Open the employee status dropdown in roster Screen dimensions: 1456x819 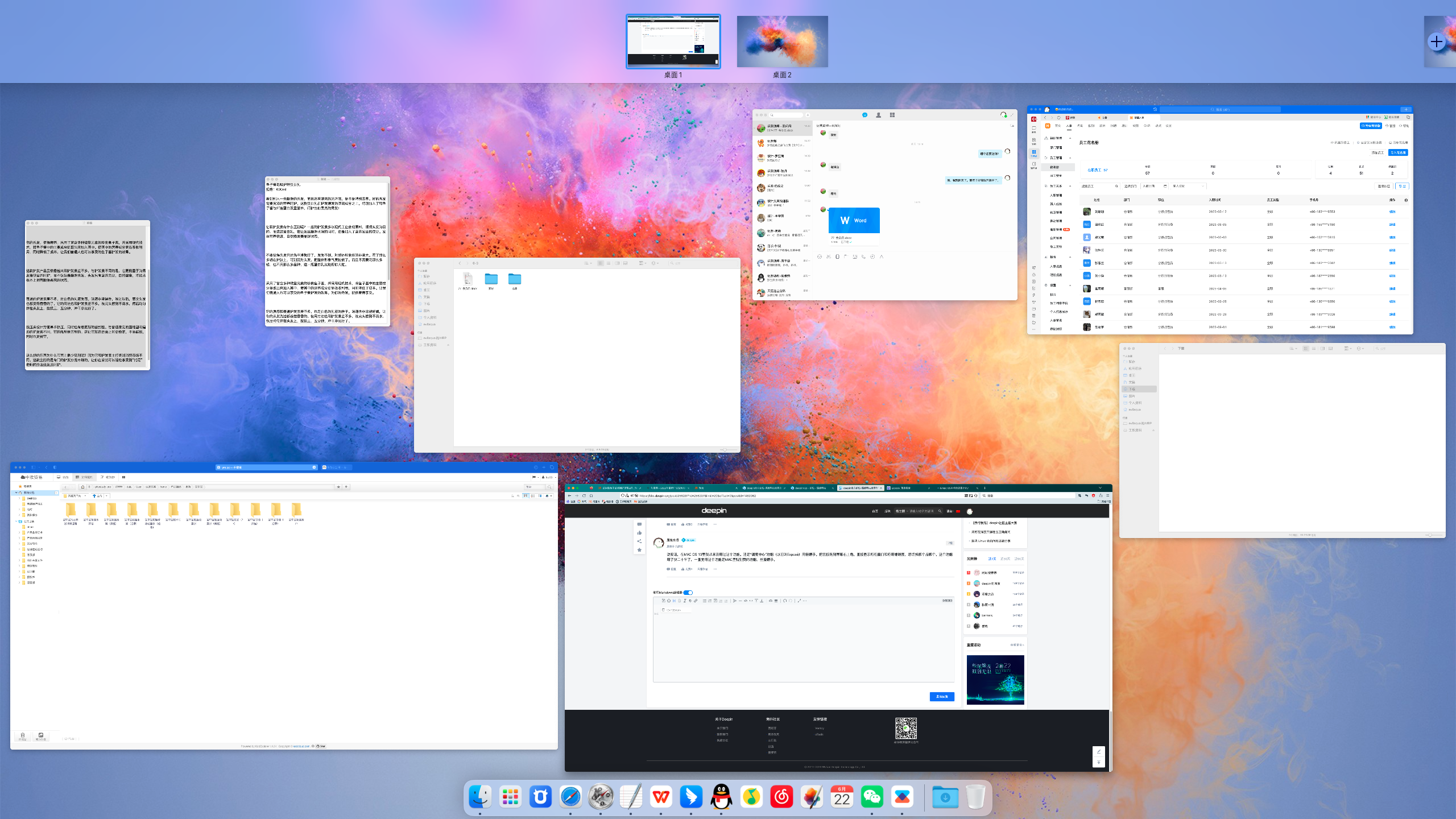point(1189,186)
